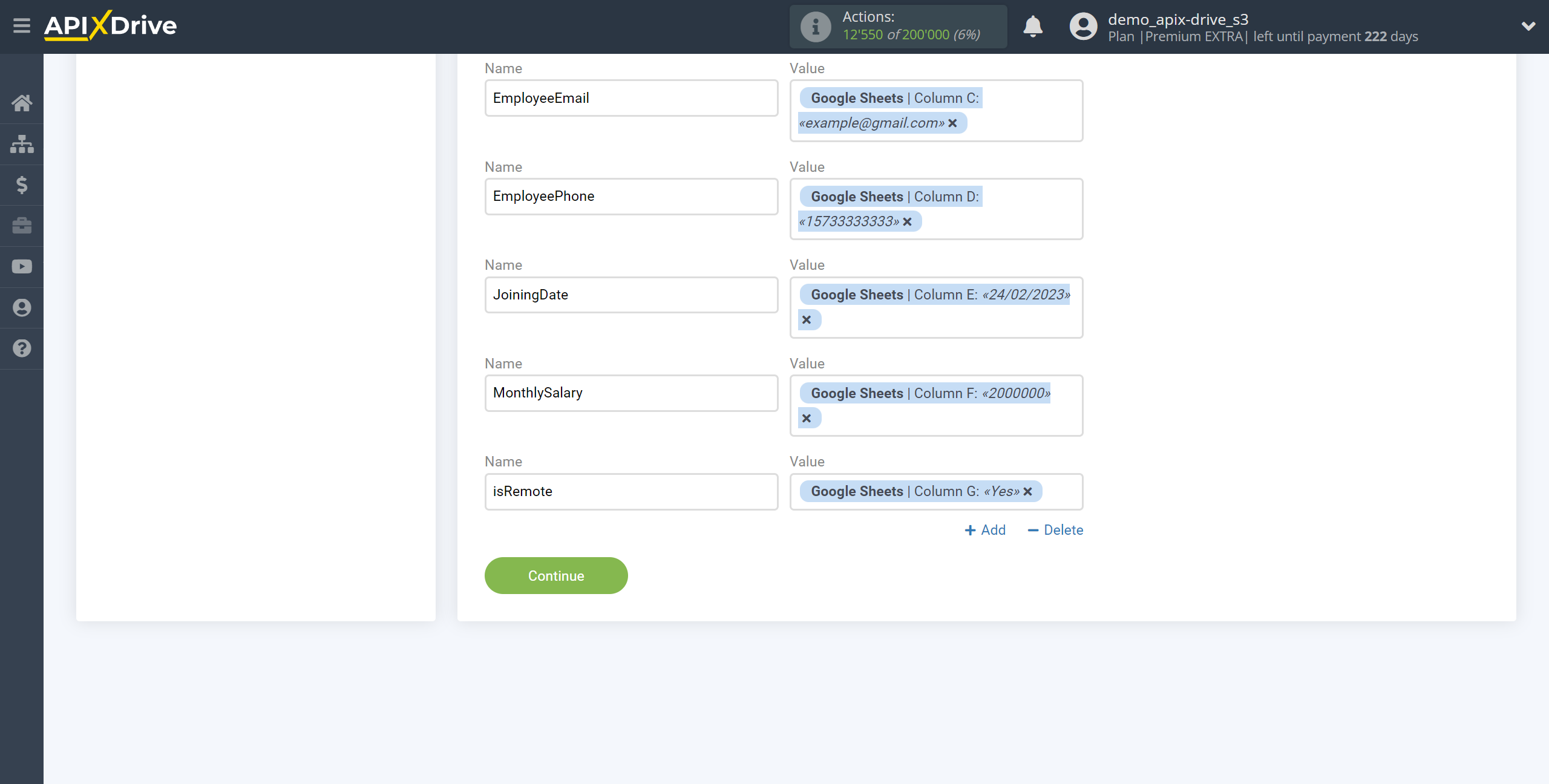Click the Column D value field
The height and width of the screenshot is (784, 1549).
pos(936,209)
